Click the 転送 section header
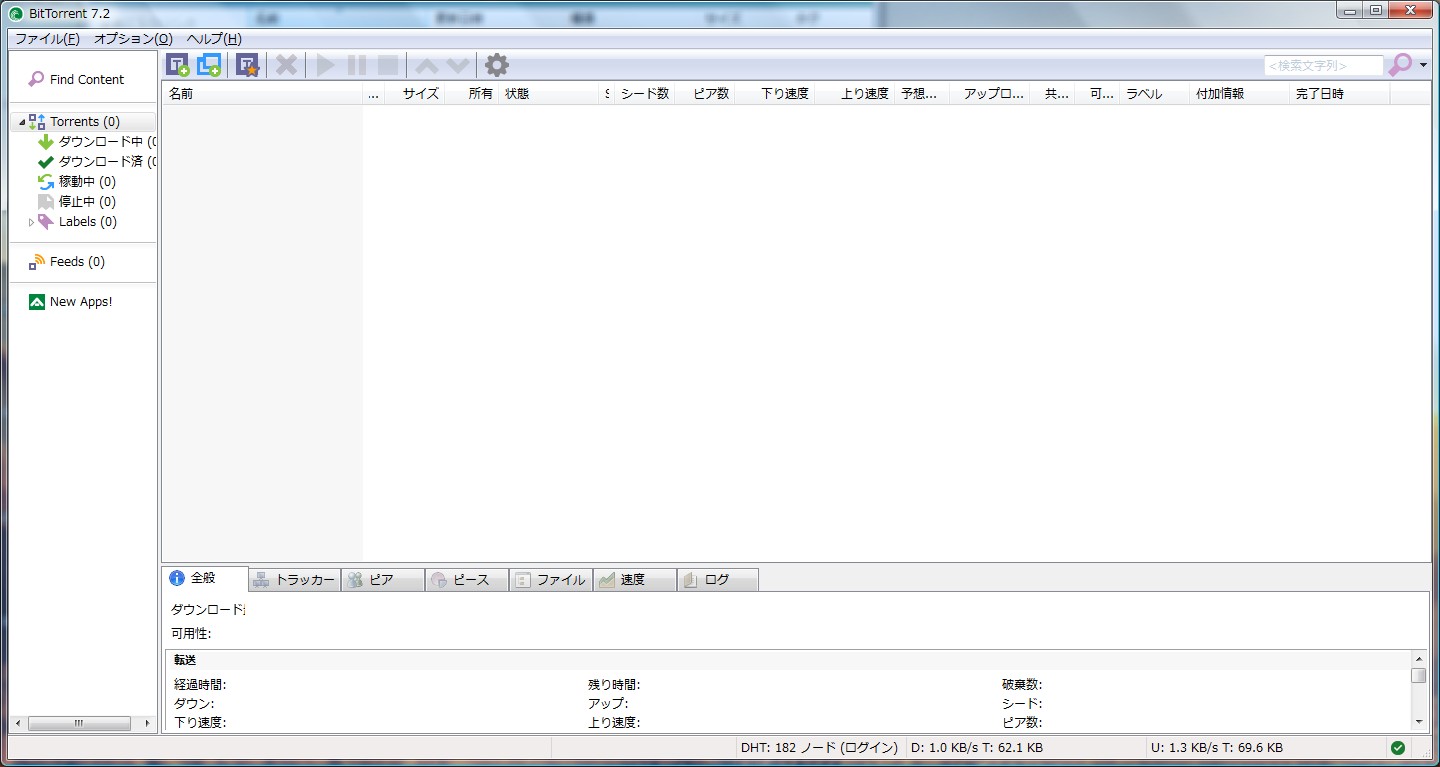The width and height of the screenshot is (1440, 767). [x=185, y=660]
